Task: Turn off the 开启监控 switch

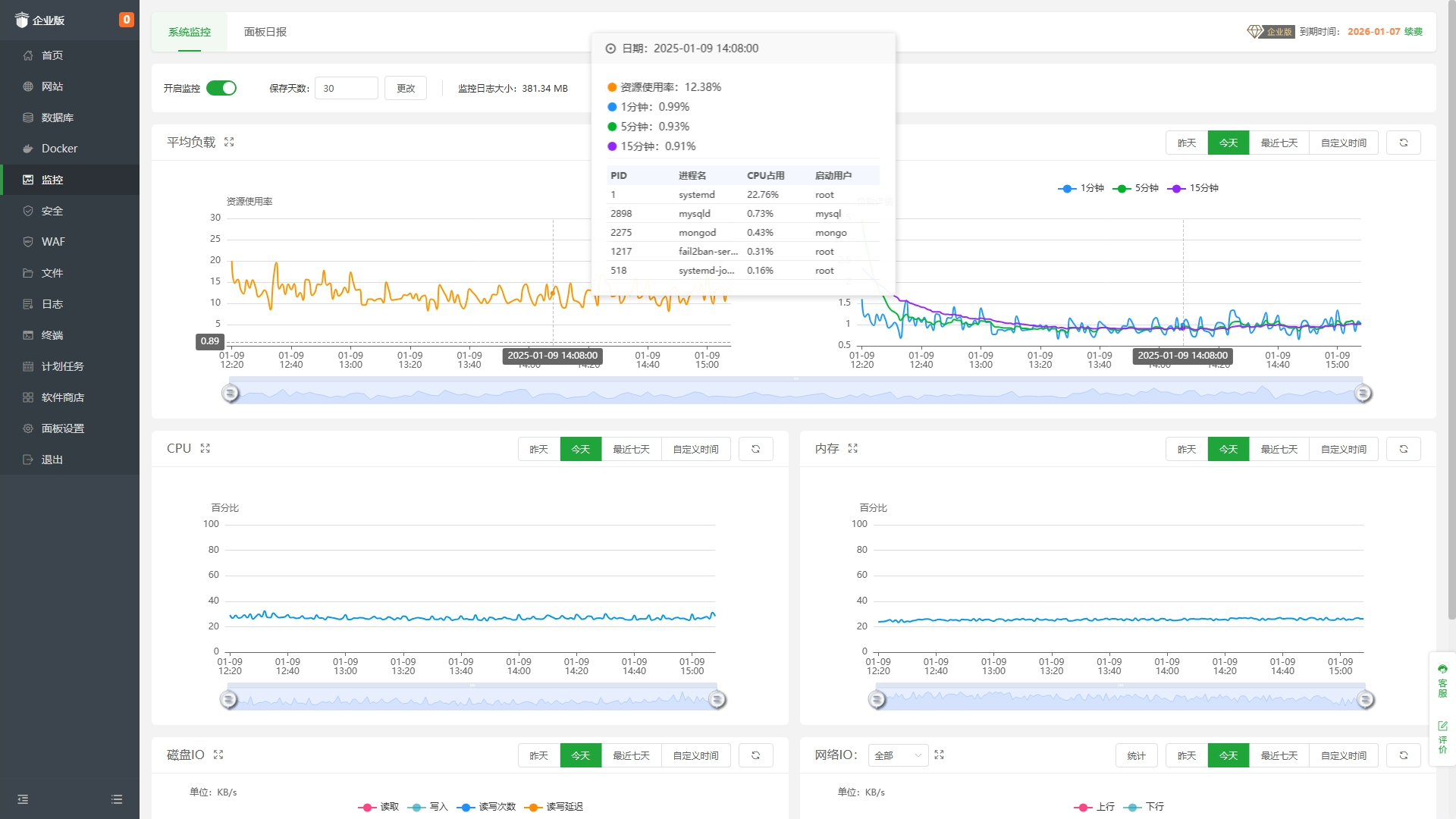Action: point(221,88)
